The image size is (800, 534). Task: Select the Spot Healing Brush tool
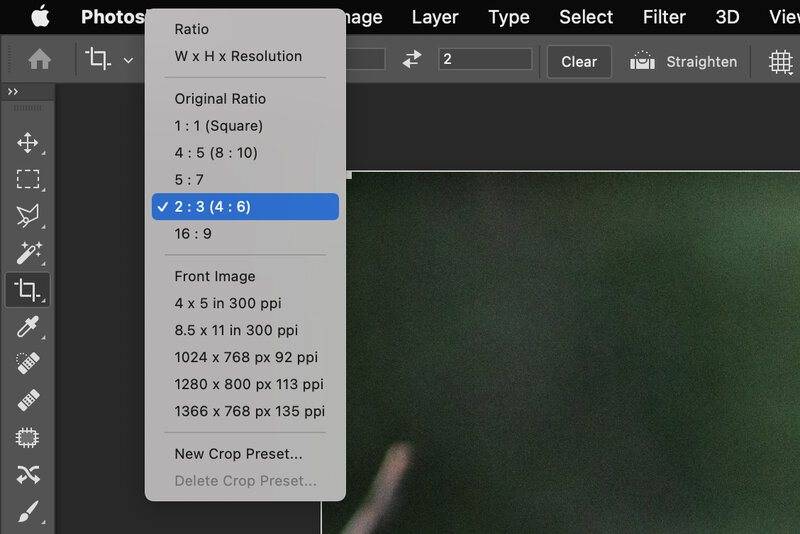coord(28,363)
